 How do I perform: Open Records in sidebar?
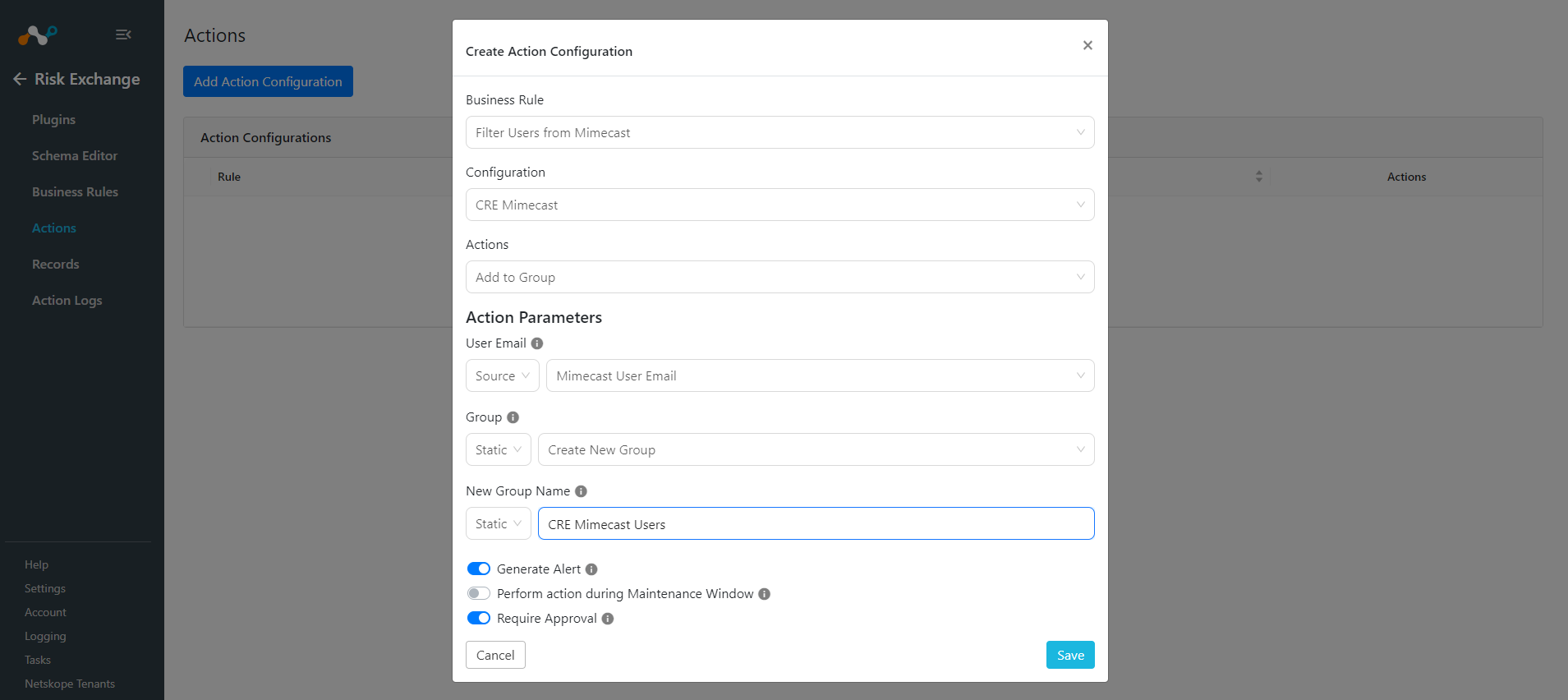56,265
